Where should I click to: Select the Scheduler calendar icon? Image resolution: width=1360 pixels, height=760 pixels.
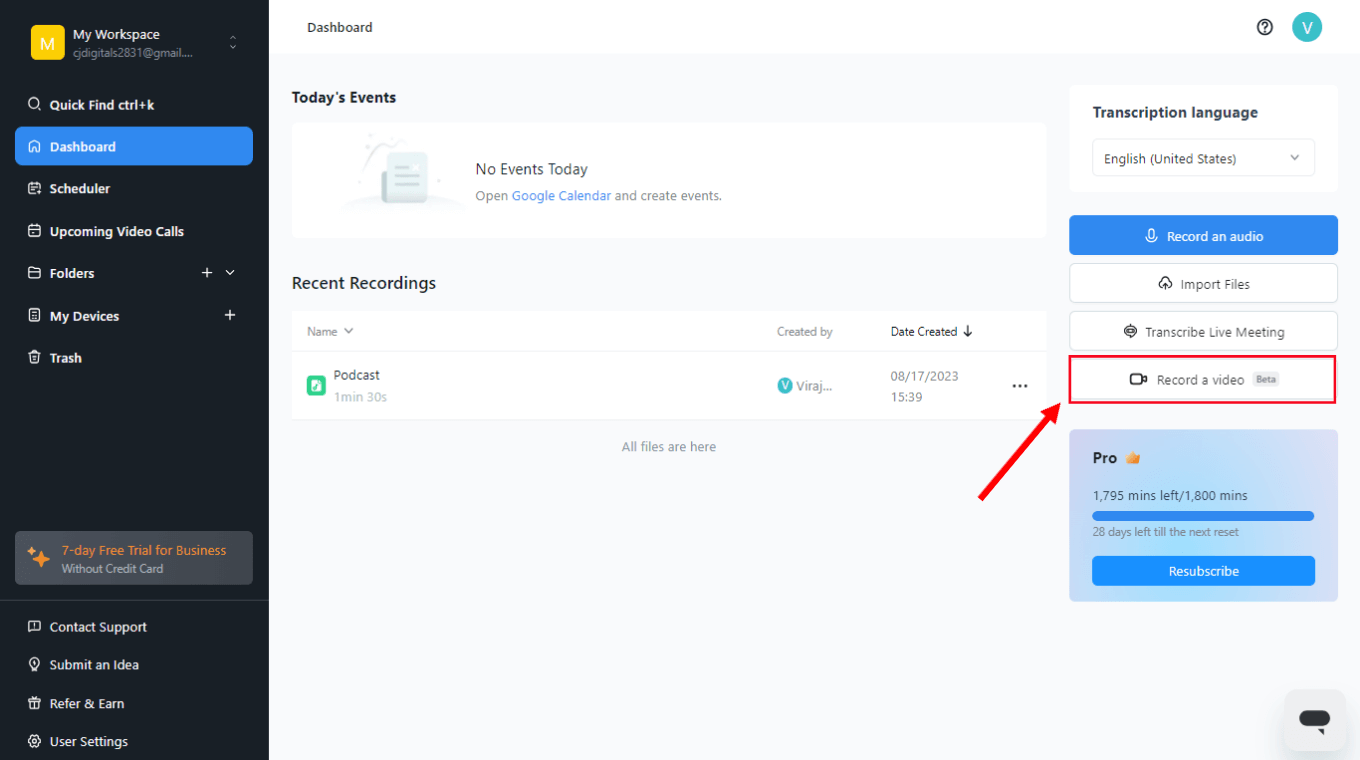click(34, 188)
